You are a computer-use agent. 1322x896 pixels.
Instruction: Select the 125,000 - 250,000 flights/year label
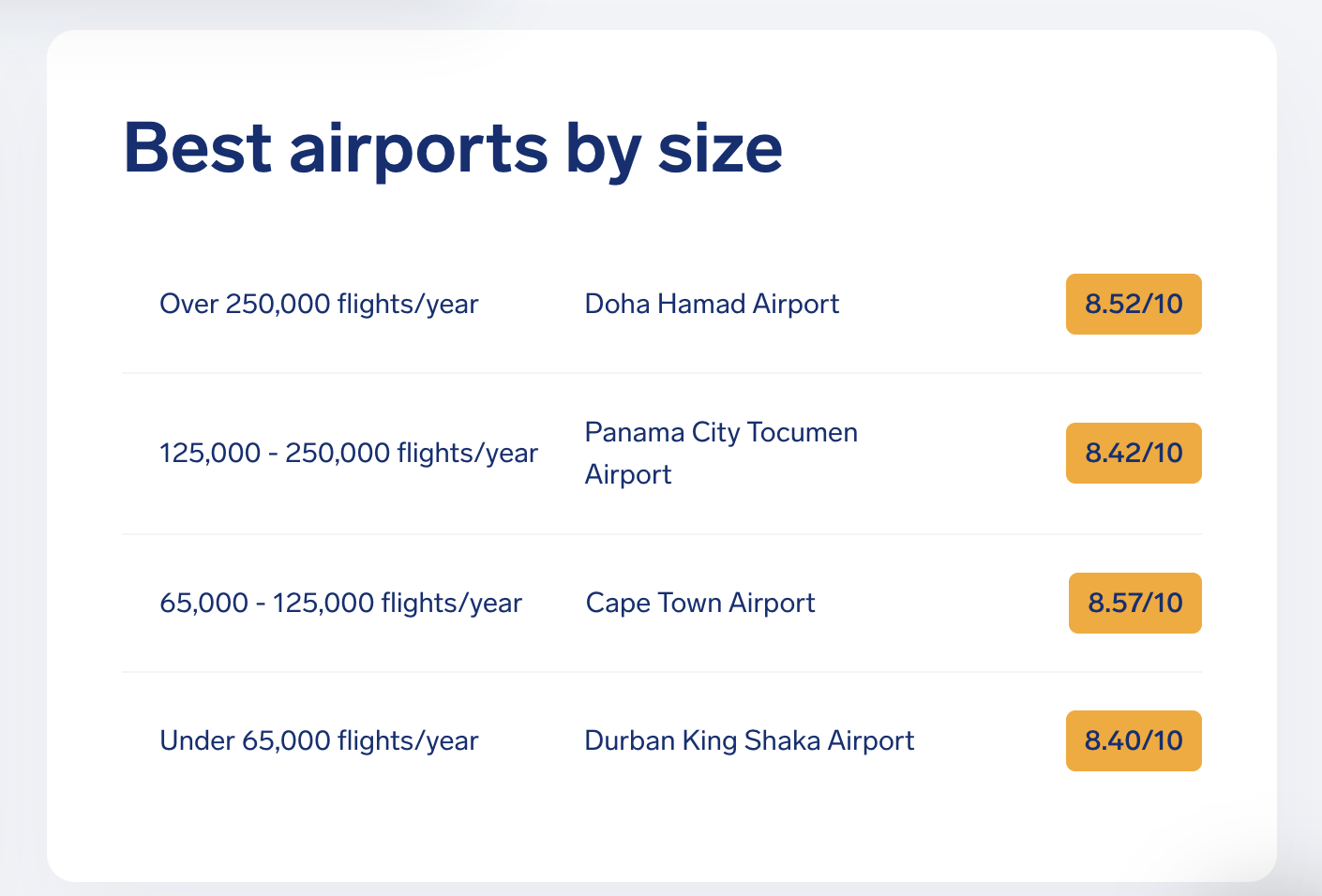[x=349, y=453]
